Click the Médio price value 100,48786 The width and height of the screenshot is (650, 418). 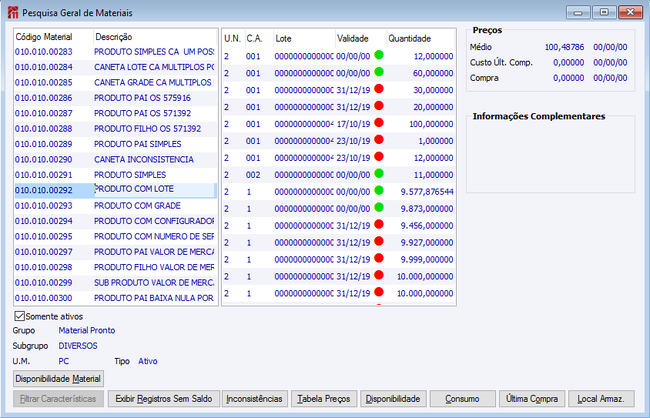point(564,47)
